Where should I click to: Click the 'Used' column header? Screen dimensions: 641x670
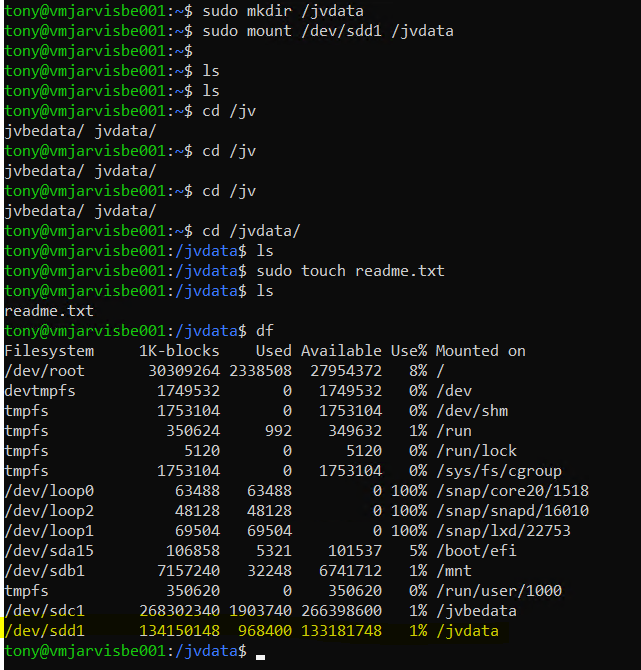pos(273,351)
